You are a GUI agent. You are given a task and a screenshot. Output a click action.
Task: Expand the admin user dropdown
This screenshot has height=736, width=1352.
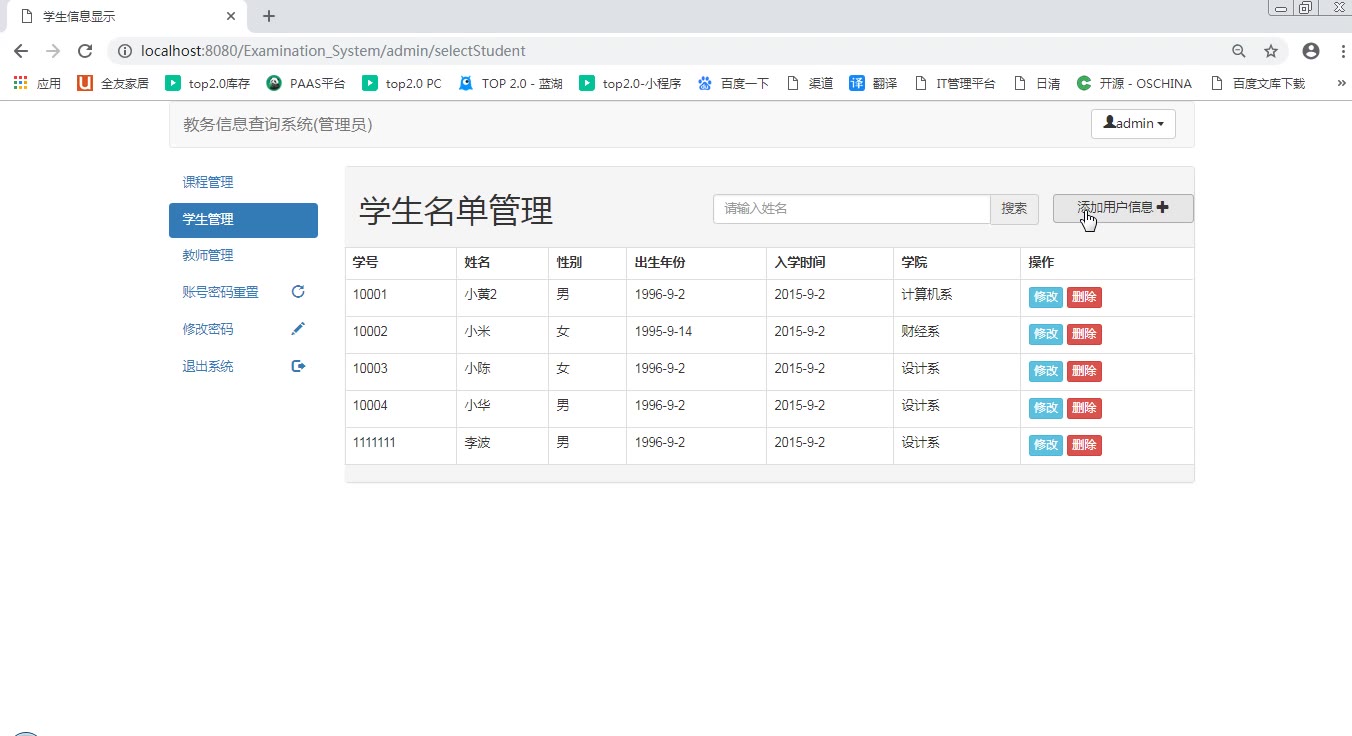tap(1133, 124)
